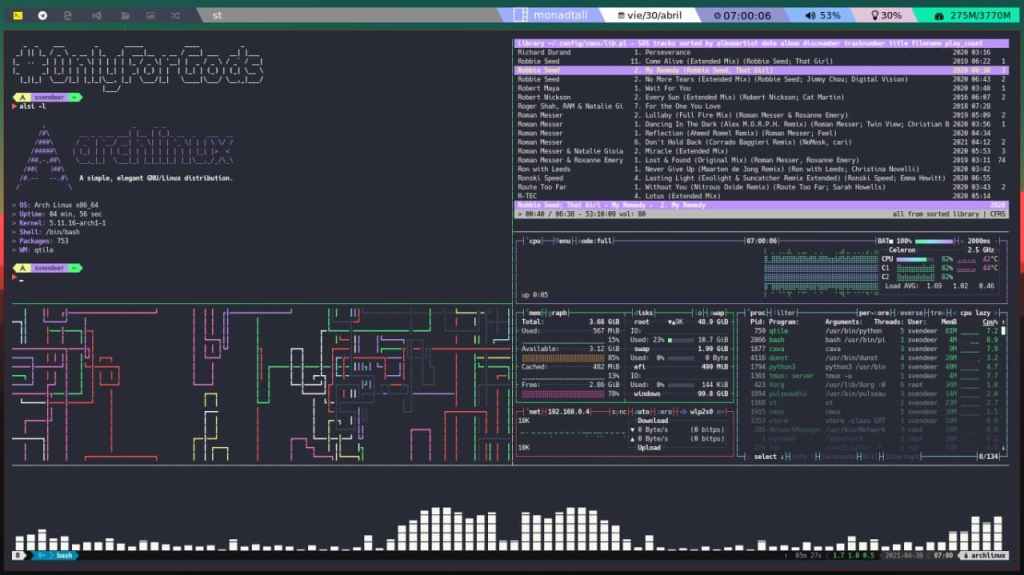The image size is (1024, 575).
Task: Open the mode:full view selector
Action: pyautogui.click(x=593, y=240)
